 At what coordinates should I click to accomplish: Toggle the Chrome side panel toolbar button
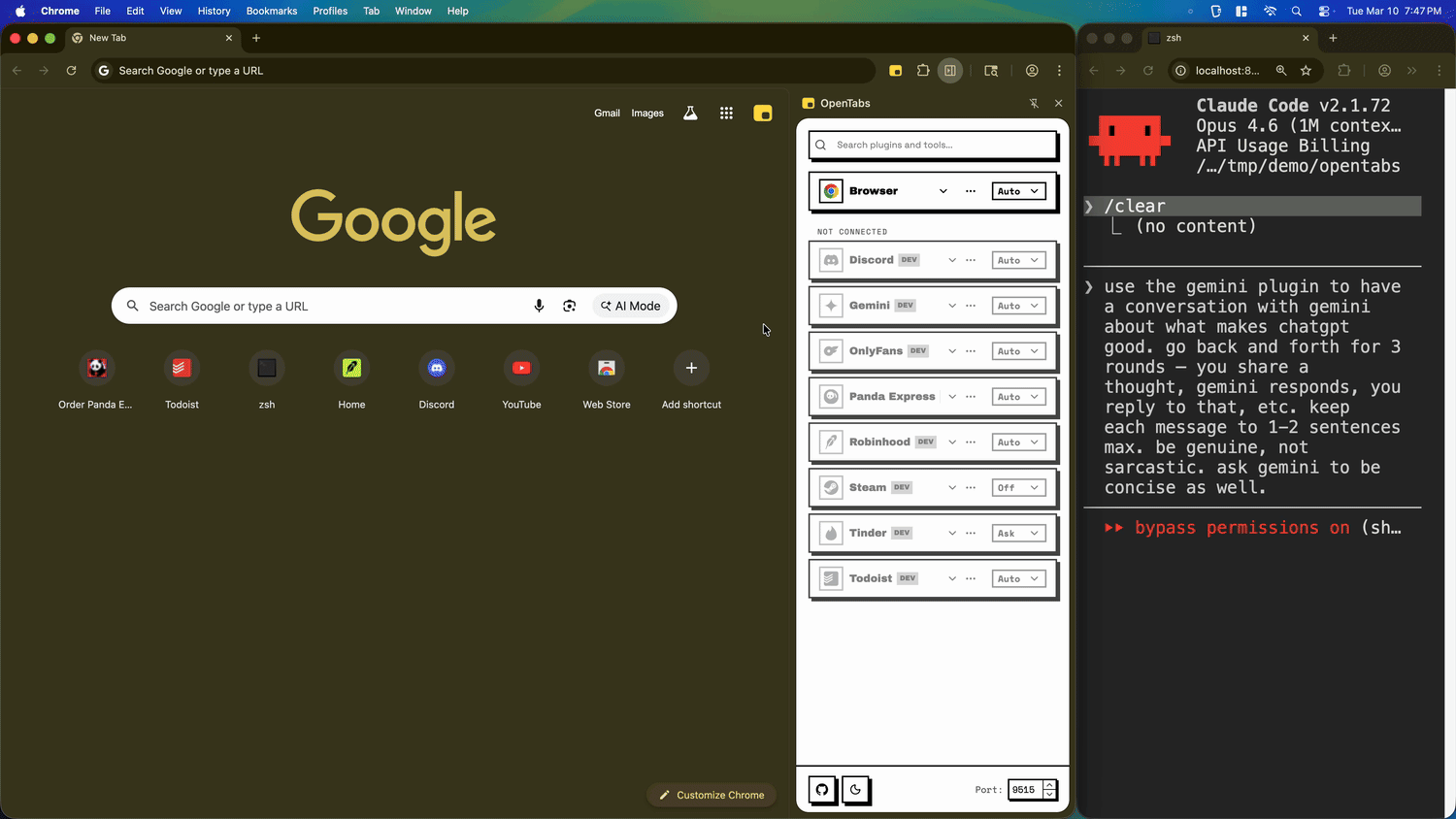tap(950, 71)
